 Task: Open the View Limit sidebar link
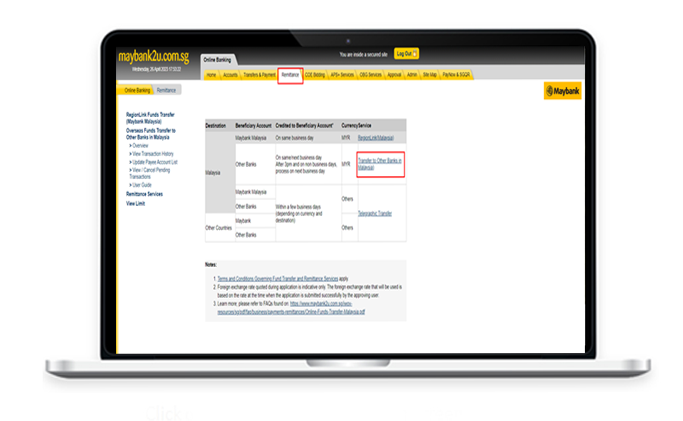pos(135,203)
